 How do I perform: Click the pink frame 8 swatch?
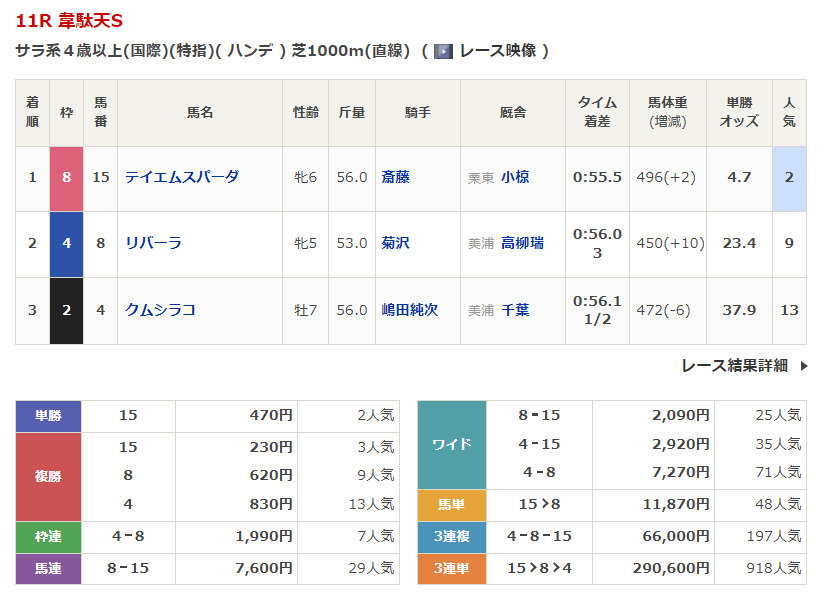[x=66, y=178]
